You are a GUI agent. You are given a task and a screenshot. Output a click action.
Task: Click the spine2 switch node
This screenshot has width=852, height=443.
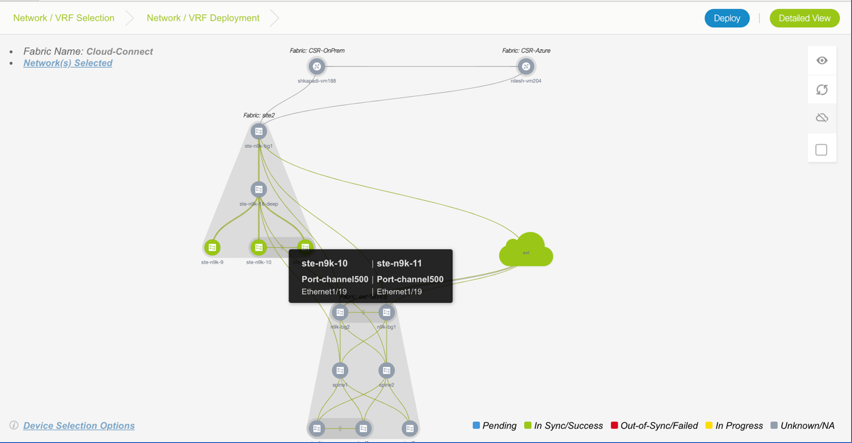[x=386, y=370]
